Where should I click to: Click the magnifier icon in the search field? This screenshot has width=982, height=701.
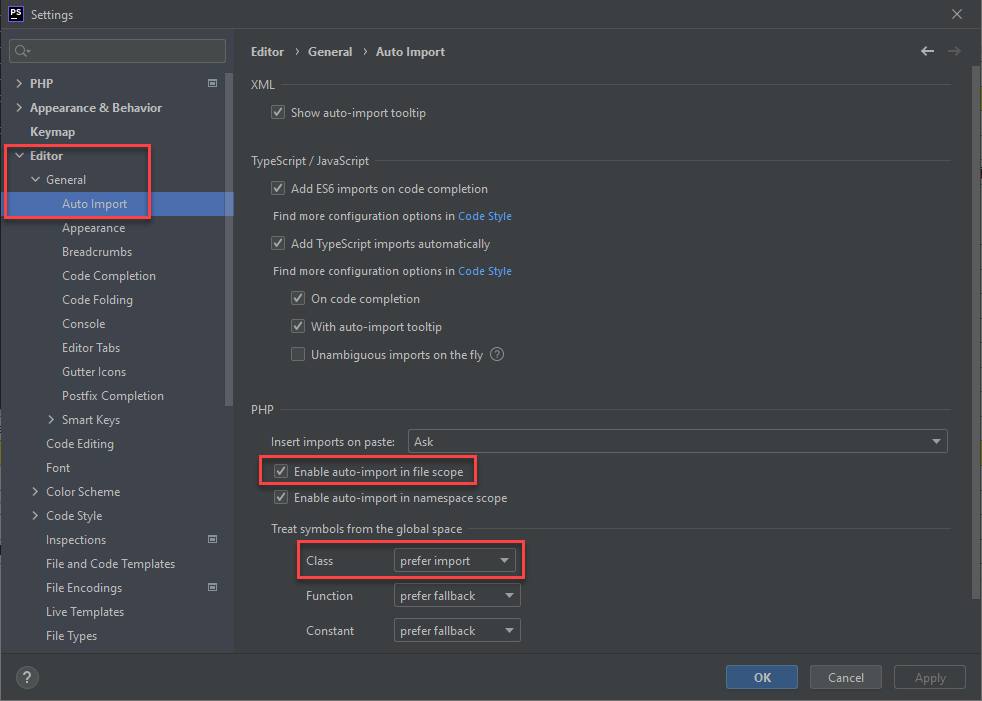(21, 50)
